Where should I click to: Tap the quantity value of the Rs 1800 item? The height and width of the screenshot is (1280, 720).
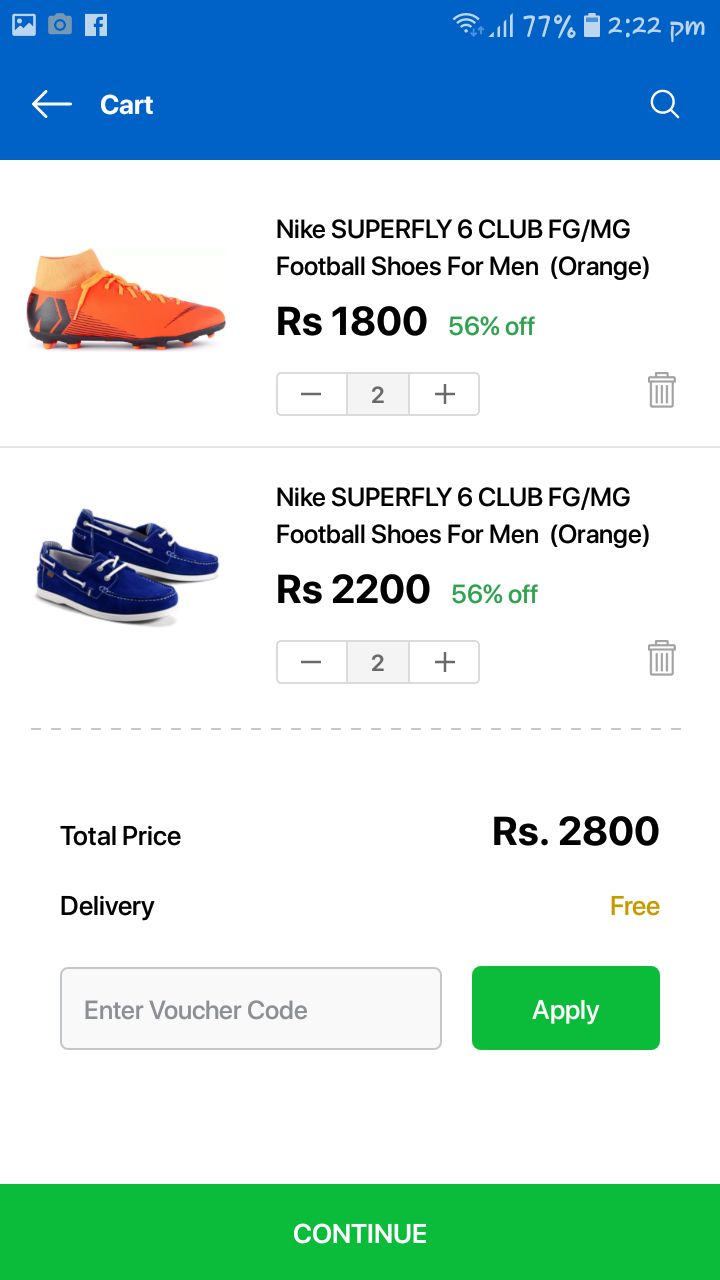click(378, 394)
